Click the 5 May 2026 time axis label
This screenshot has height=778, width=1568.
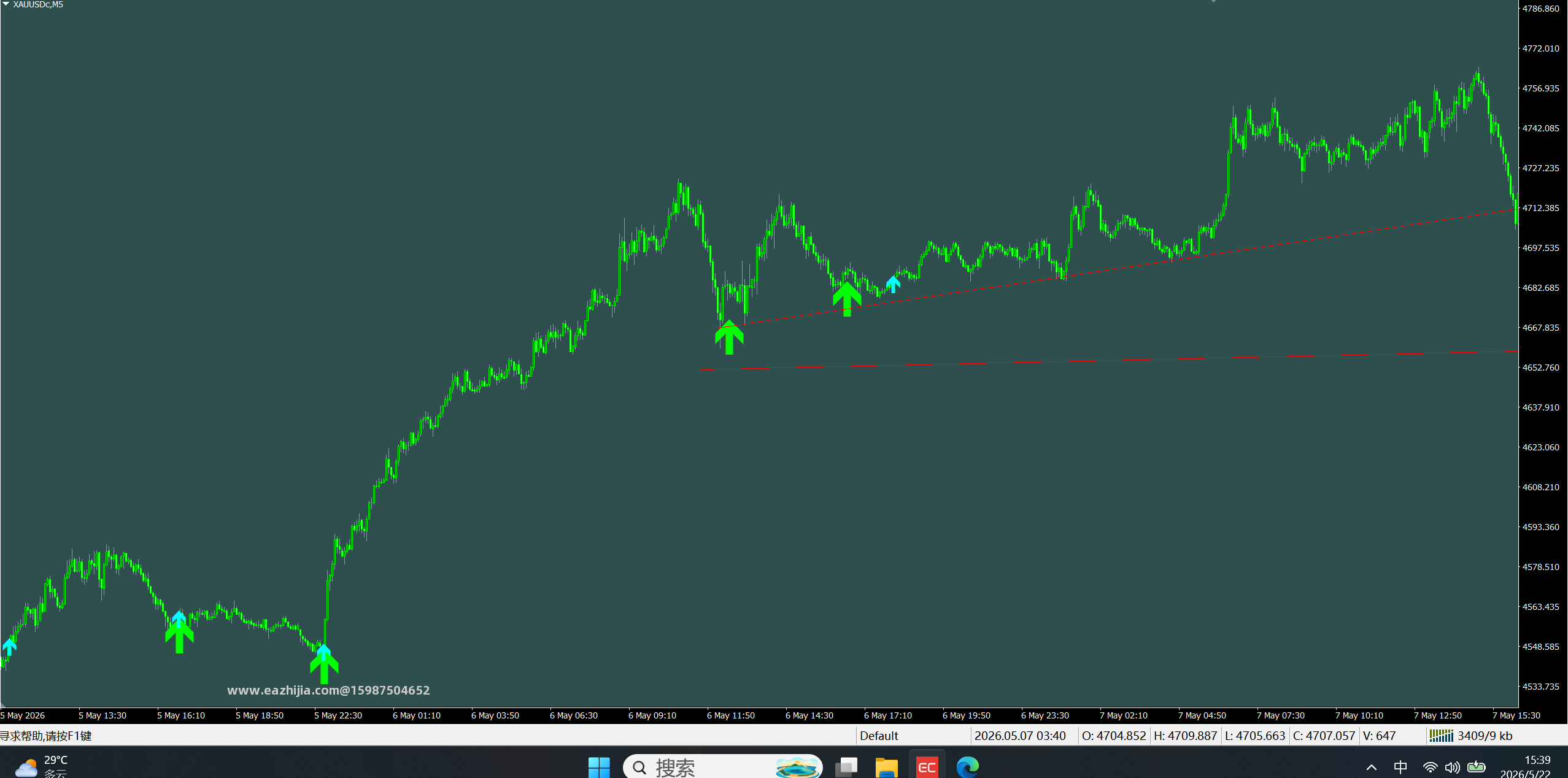pos(23,715)
